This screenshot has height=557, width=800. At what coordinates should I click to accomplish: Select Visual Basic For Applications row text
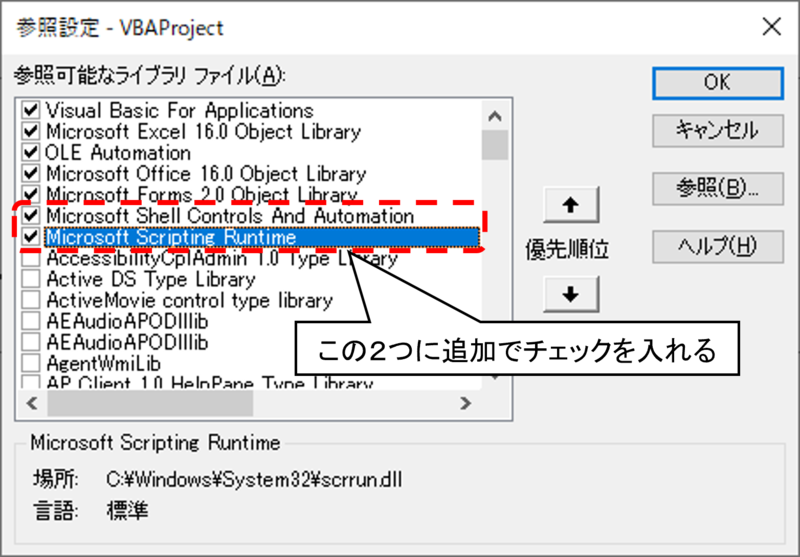pos(180,110)
